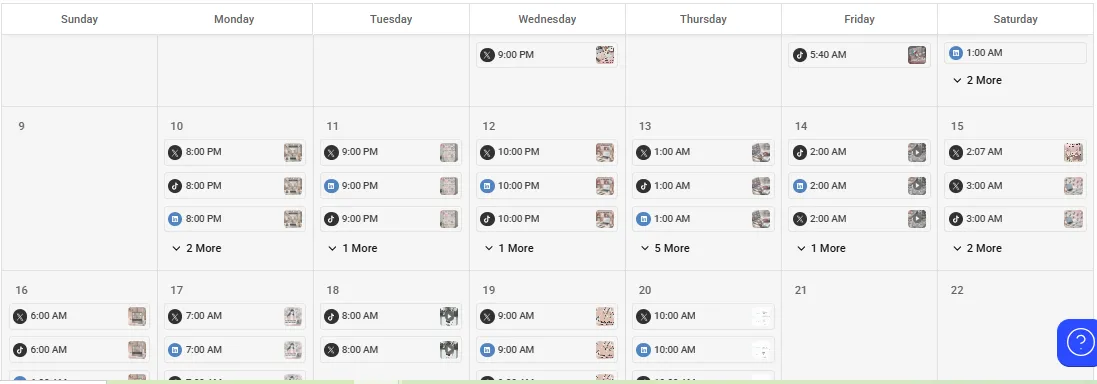Viewport: 1097px width, 384px height.
Task: Click the X icon on Wednesday's 9:00 PM post
Action: click(x=487, y=55)
